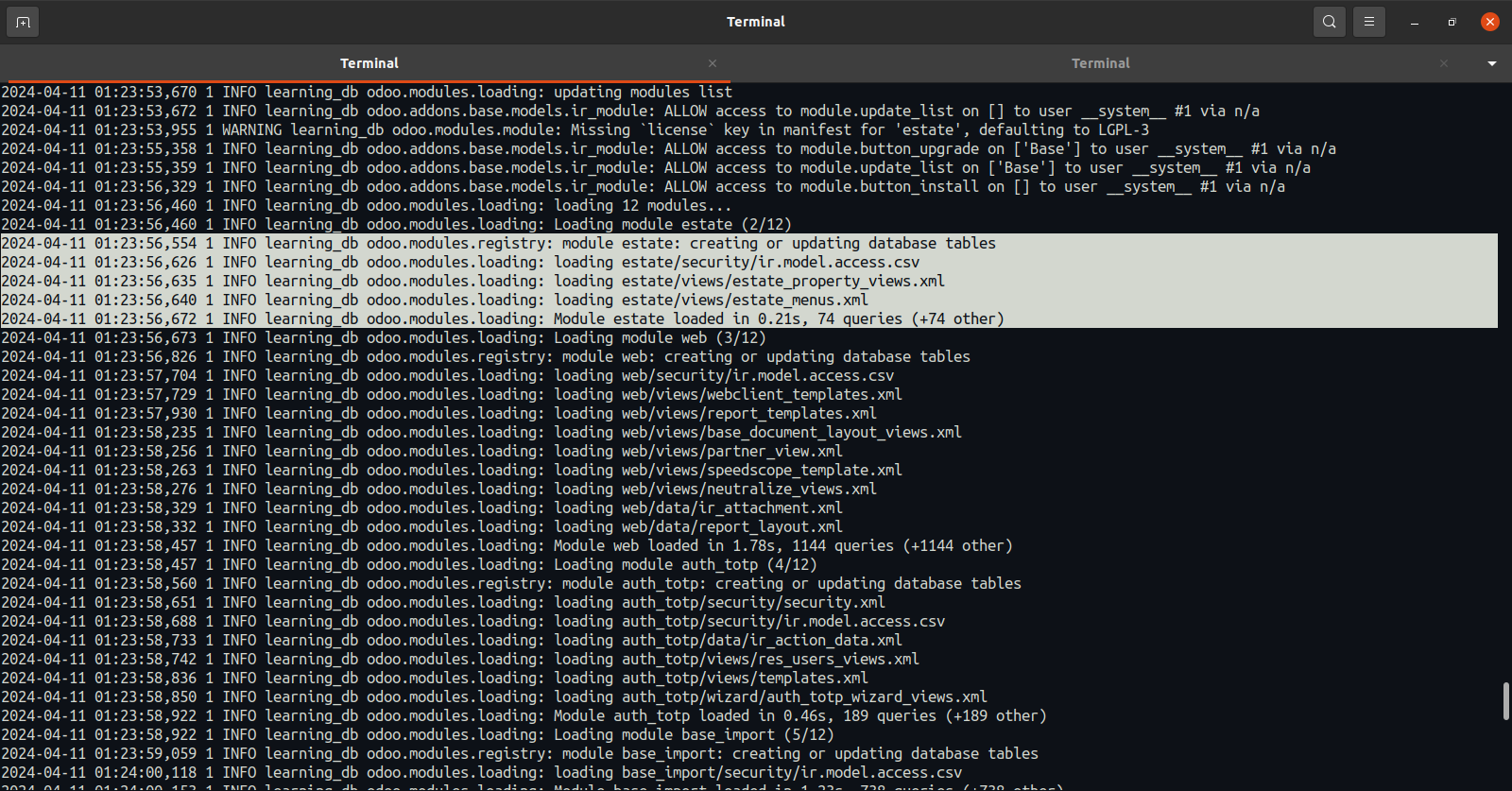Close the second Terminal tab
Screen dimensions: 1512x791
[x=1444, y=63]
